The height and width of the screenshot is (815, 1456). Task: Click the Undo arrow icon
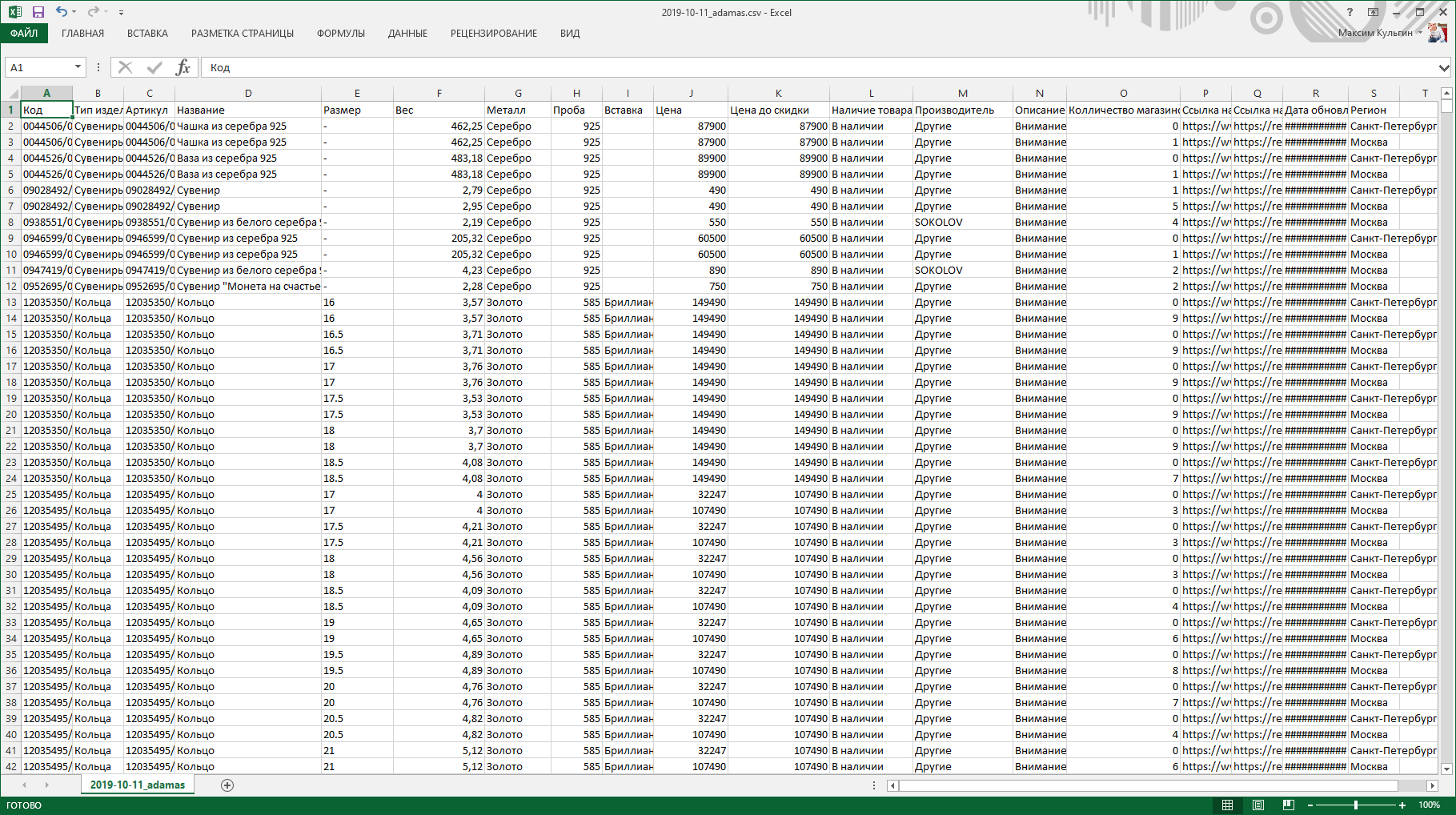tap(62, 12)
